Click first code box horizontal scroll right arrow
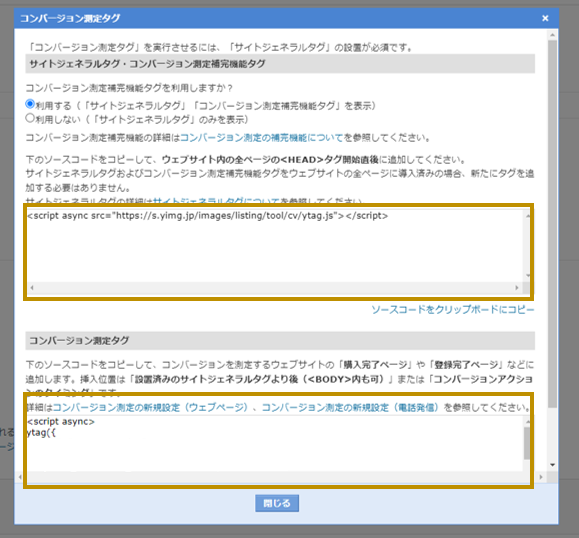The width and height of the screenshot is (579, 538). (517, 288)
